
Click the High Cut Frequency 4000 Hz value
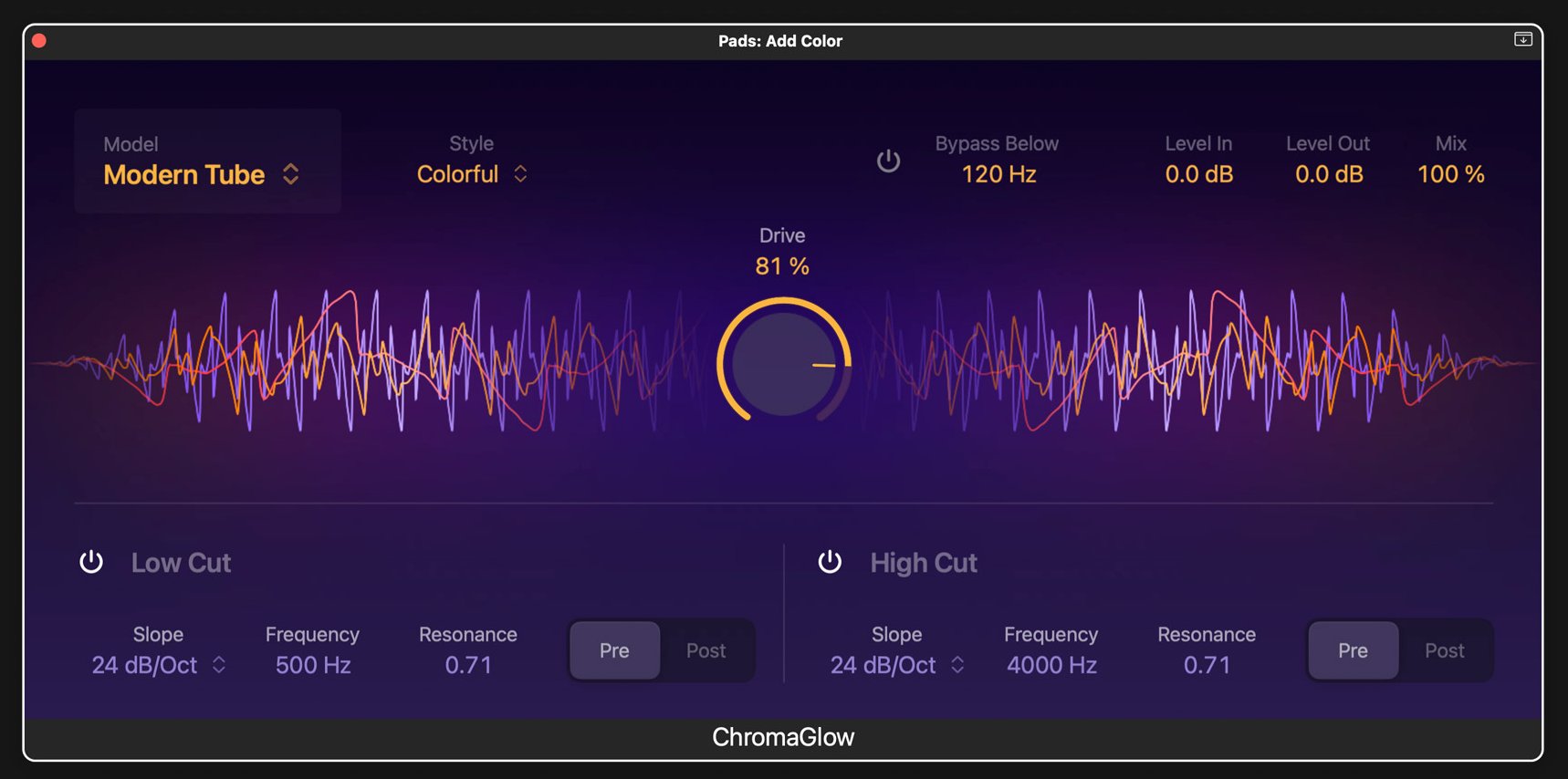(x=1051, y=665)
